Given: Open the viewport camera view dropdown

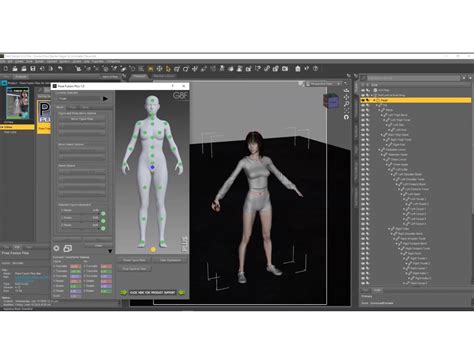Looking at the screenshot, I should tap(324, 84).
